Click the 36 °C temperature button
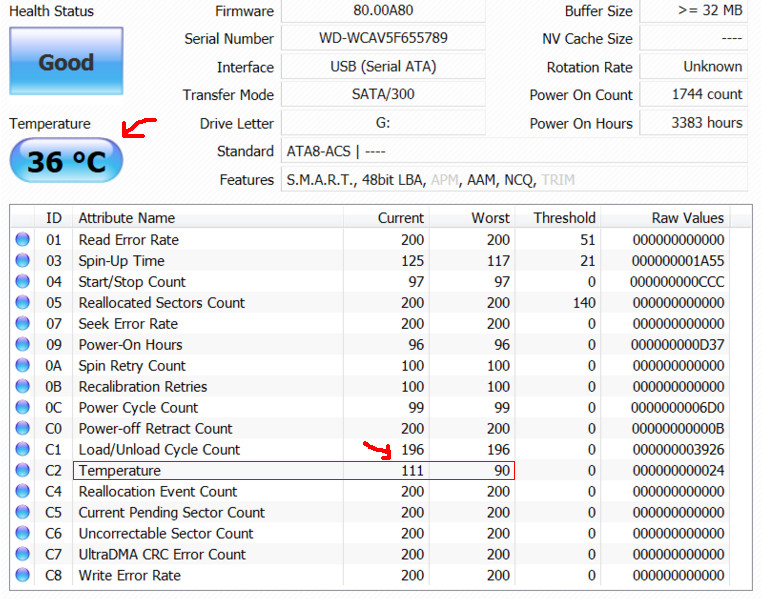 [66, 161]
